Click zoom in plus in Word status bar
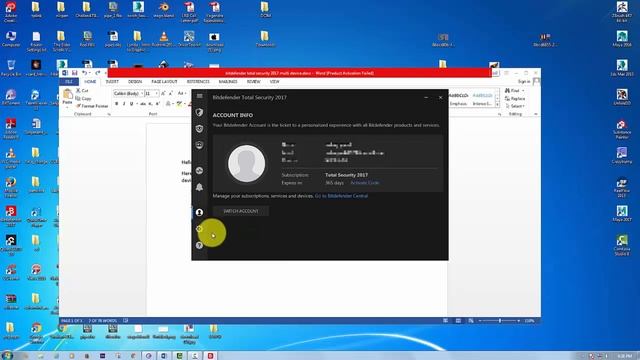 (x=519, y=321)
